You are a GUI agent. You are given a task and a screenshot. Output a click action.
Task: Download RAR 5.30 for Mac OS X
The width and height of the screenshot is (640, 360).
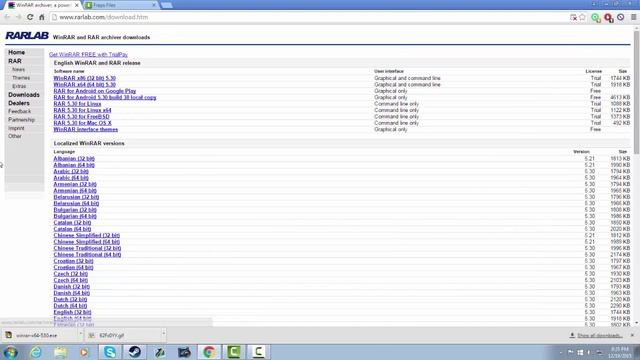click(x=82, y=123)
